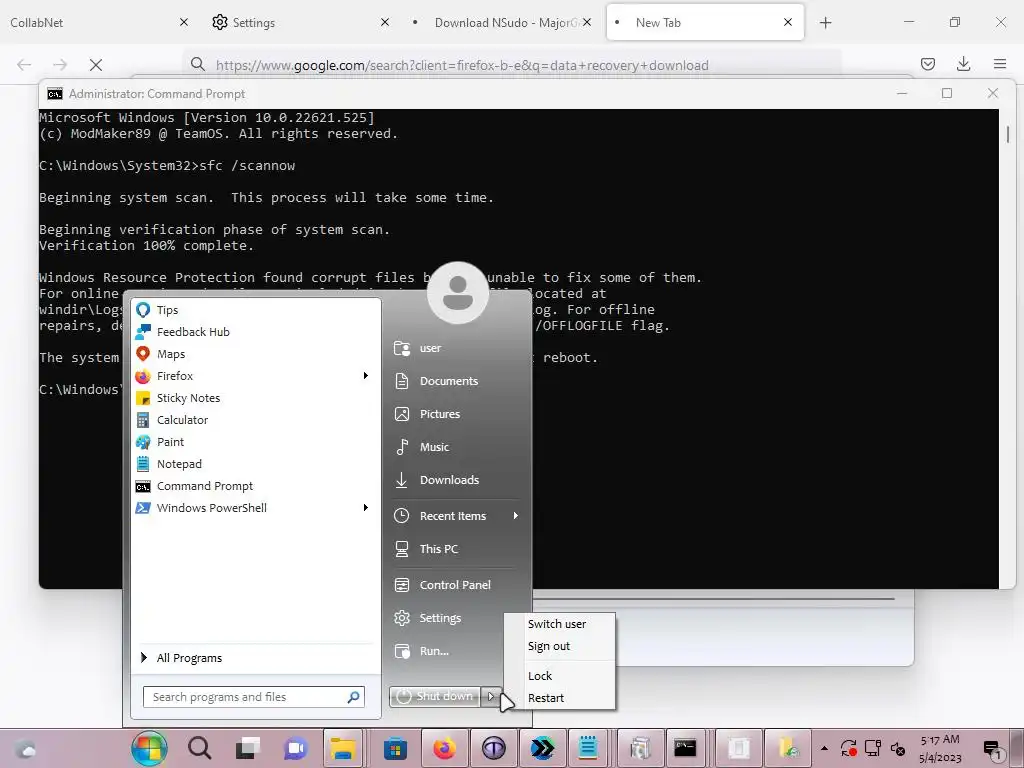The height and width of the screenshot is (768, 1024).
Task: Open Microsoft Store from the taskbar
Action: click(396, 748)
